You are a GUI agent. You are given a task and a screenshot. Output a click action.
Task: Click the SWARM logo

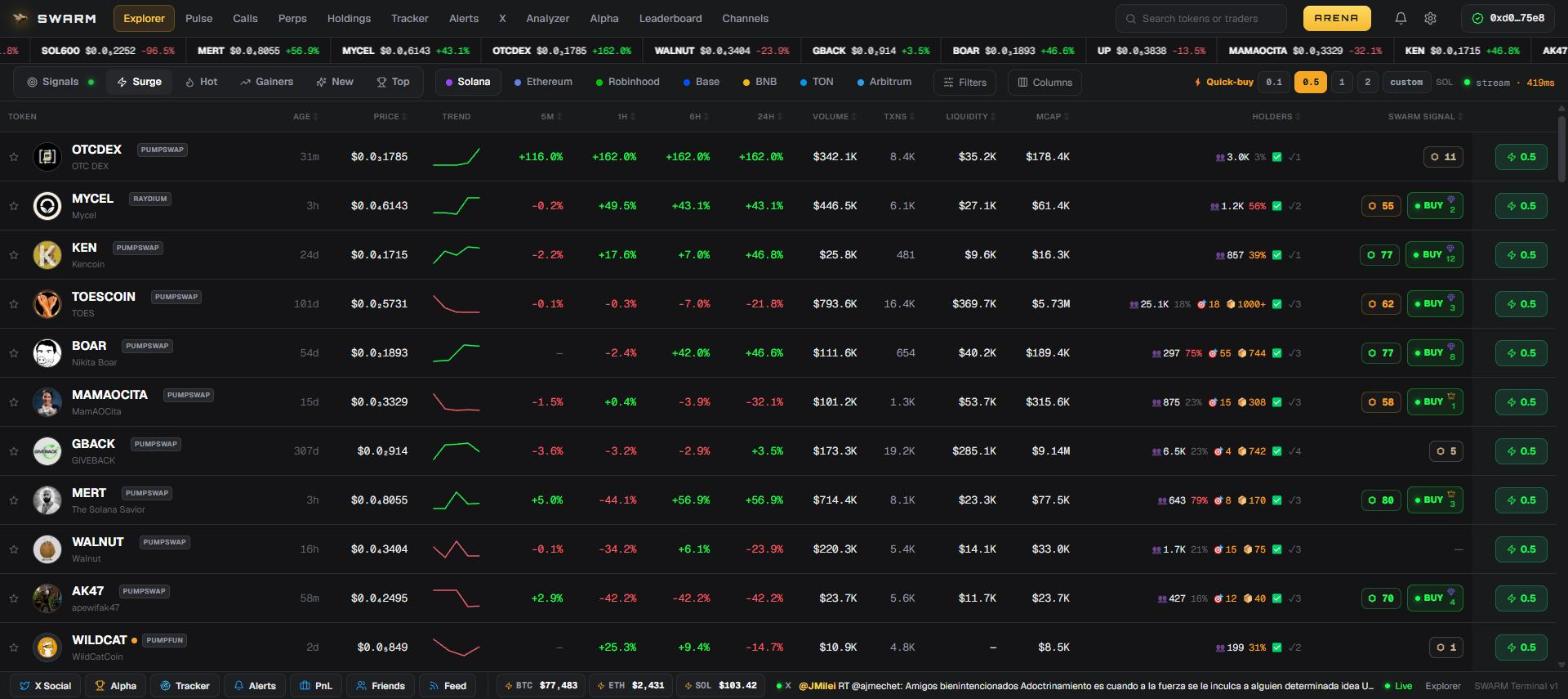54,18
